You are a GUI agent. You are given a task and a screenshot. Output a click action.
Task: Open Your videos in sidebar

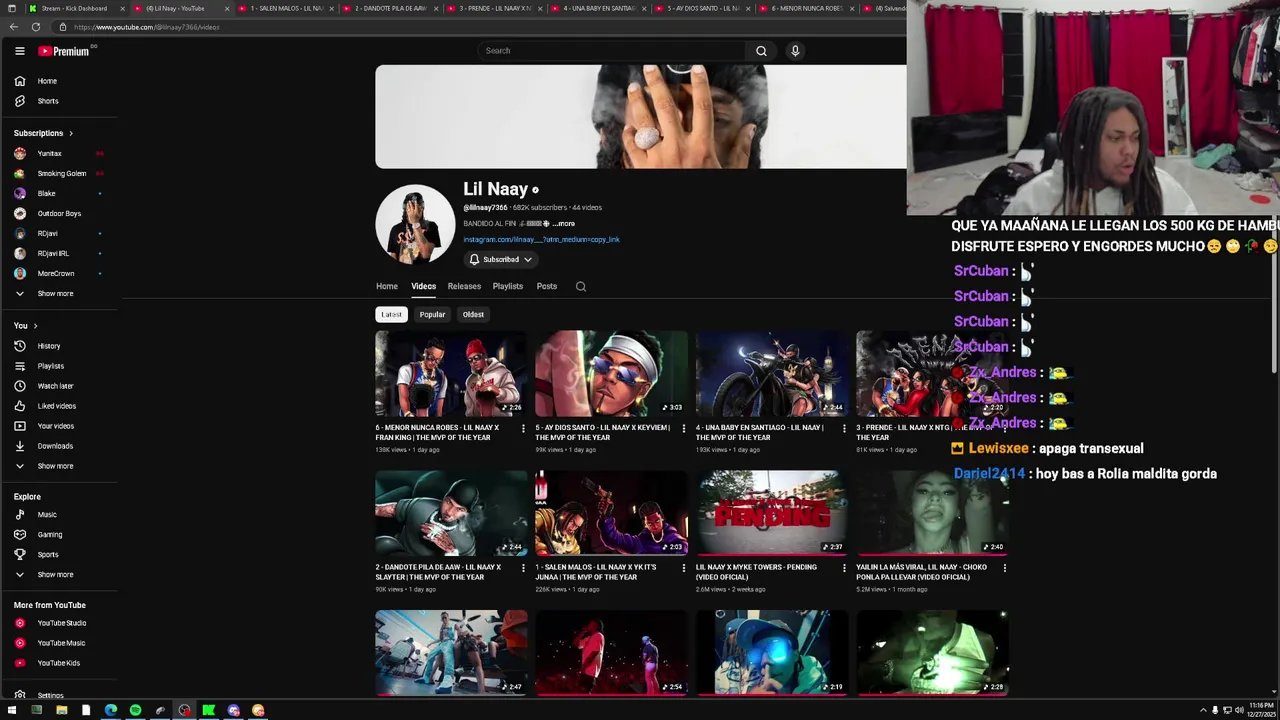[60, 426]
